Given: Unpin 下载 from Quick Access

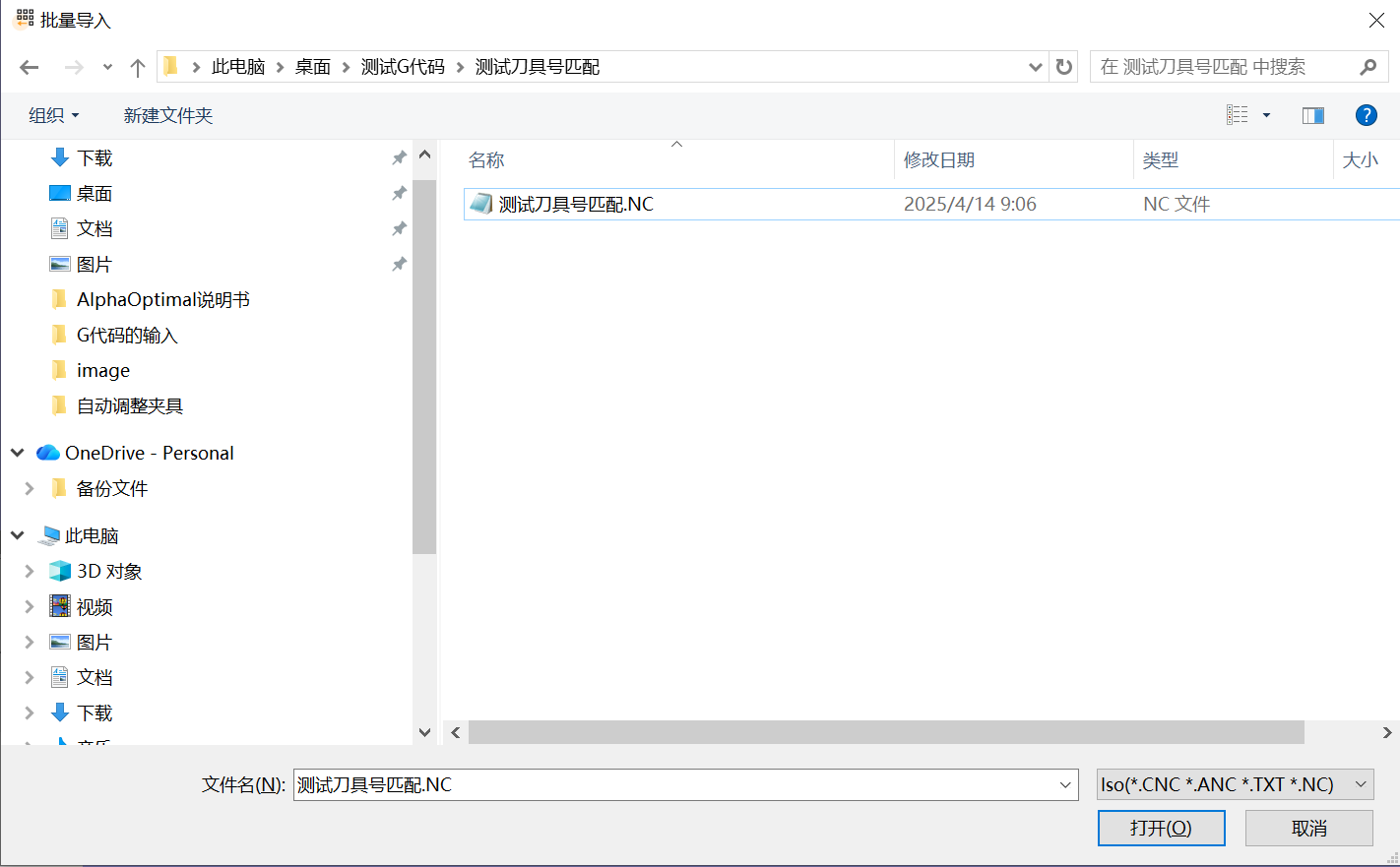Looking at the screenshot, I should (x=399, y=156).
